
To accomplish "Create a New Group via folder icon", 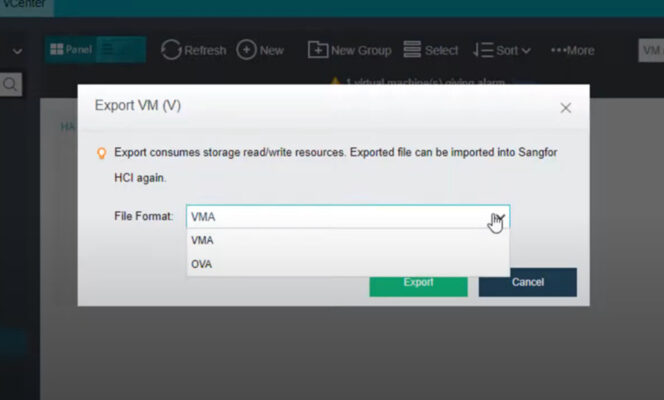I will (318, 50).
